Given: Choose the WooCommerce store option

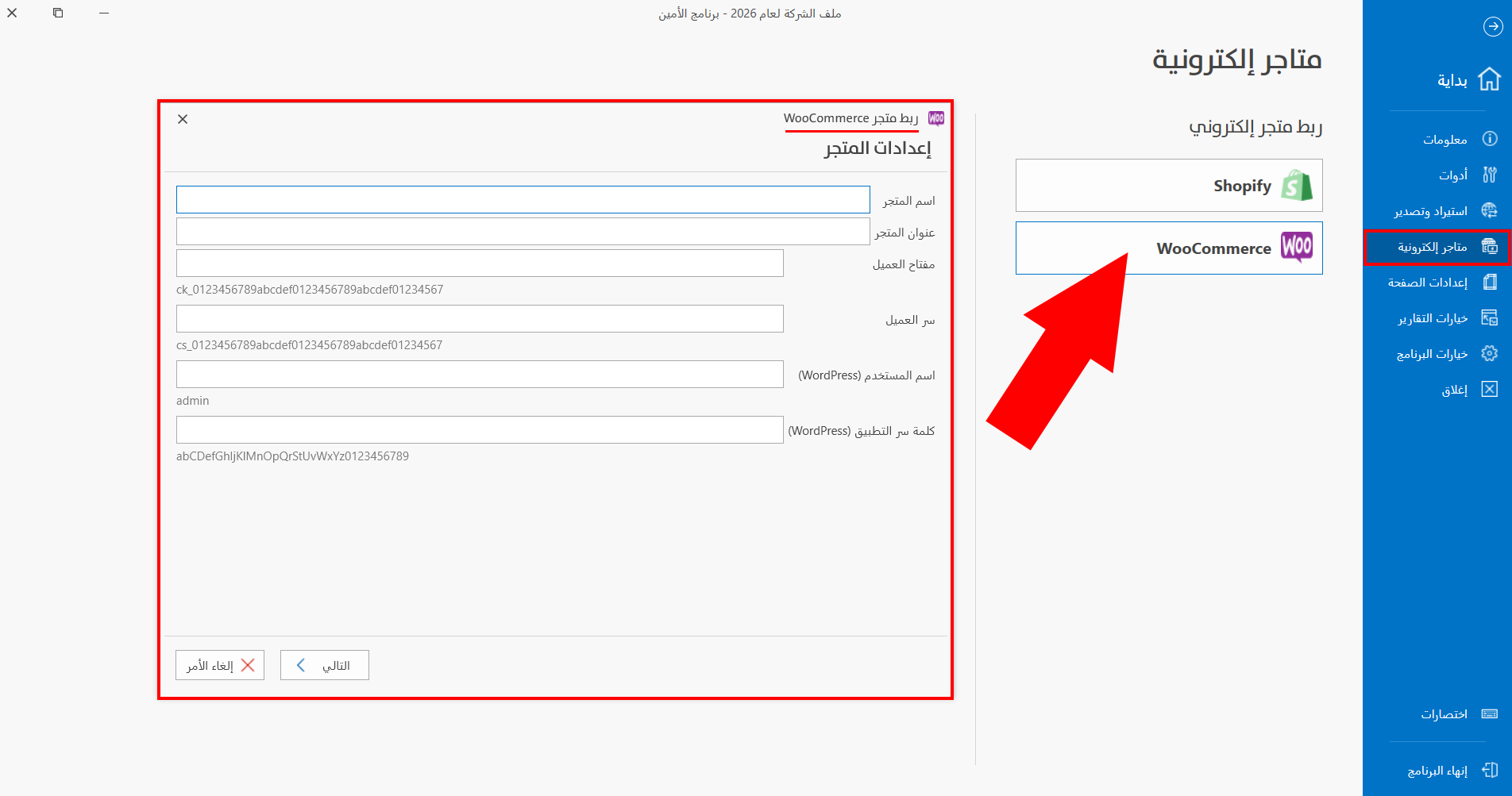Looking at the screenshot, I should 1169,248.
